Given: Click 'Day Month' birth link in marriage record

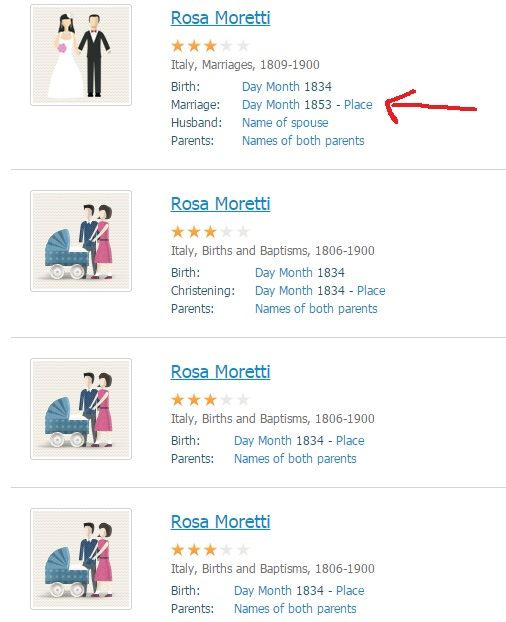Looking at the screenshot, I should pos(271,86).
